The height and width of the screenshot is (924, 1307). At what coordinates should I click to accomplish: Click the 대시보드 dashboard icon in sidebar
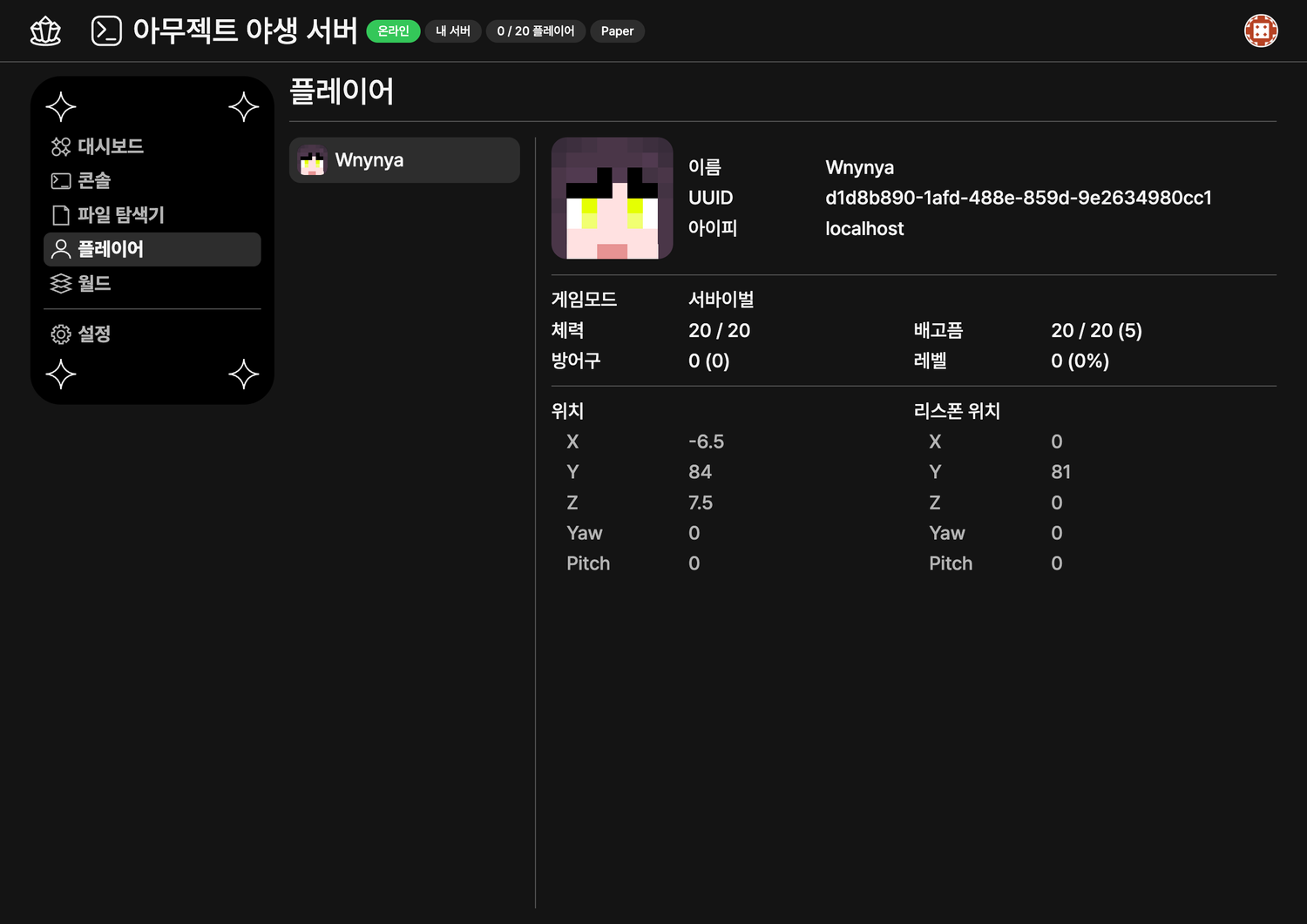61,147
